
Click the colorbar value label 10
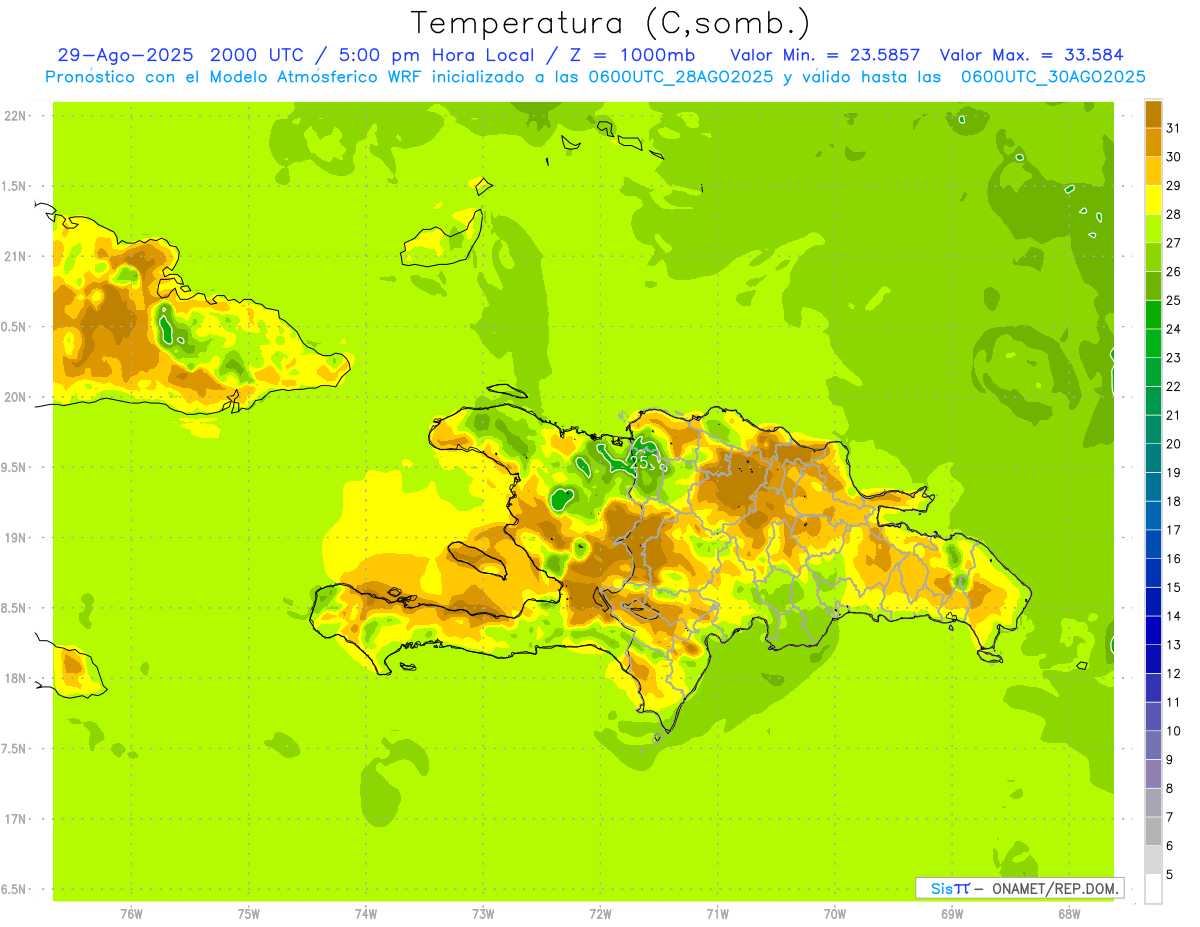coord(1174,731)
